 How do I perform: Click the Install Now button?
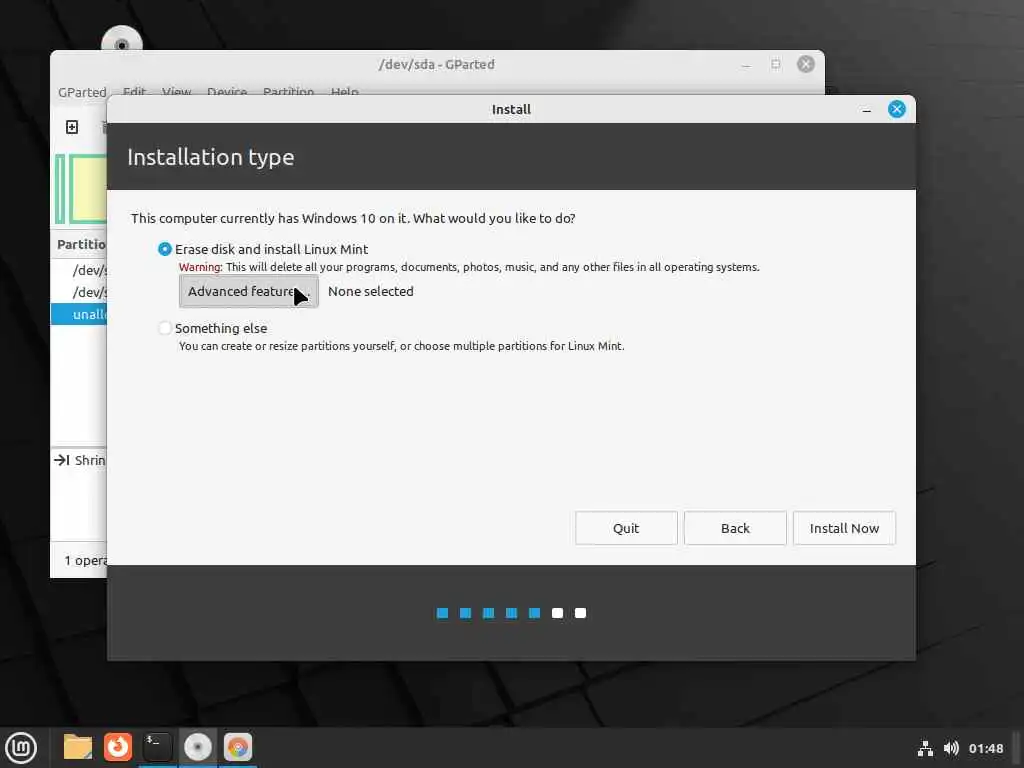[844, 528]
